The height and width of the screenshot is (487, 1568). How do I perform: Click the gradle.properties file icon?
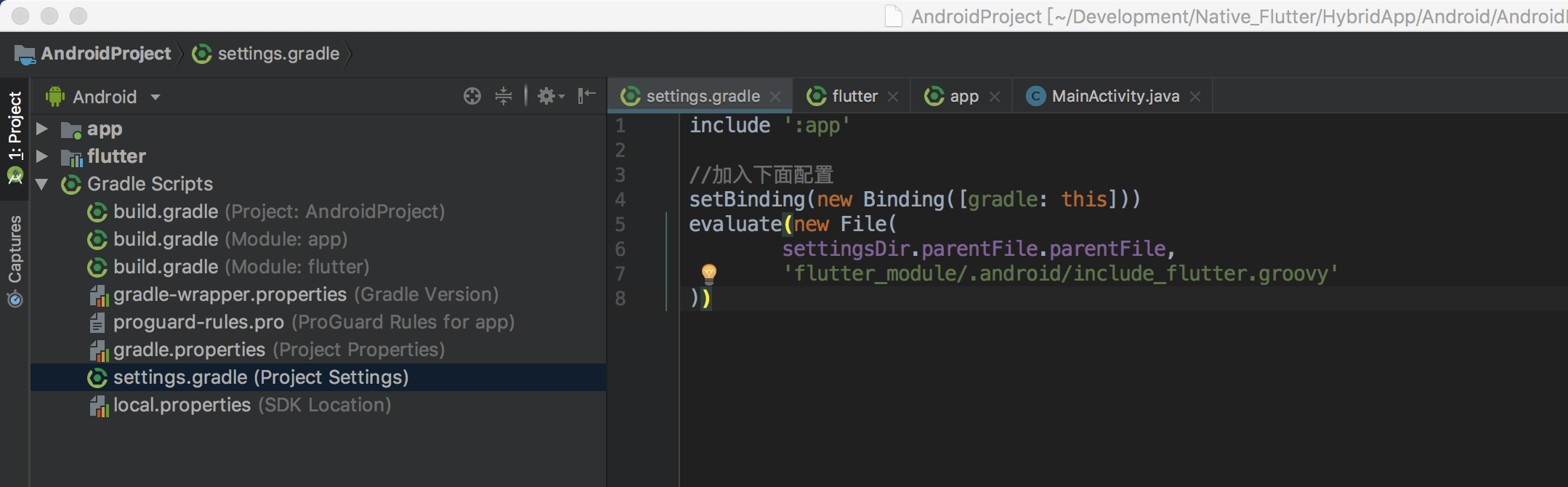click(99, 350)
